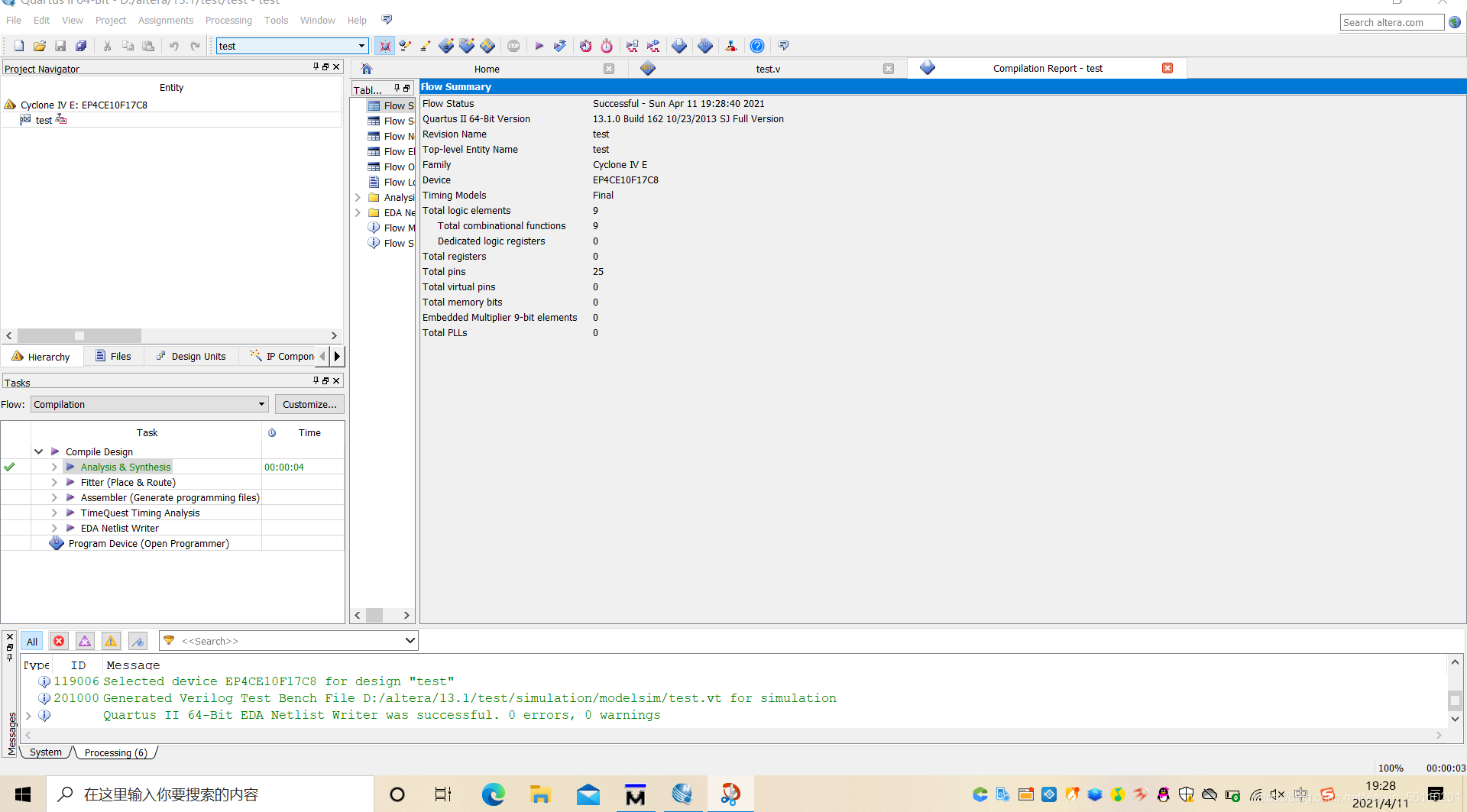This screenshot has height=812, width=1467.
Task: Click the Save icon in toolbar
Action: pos(60,46)
